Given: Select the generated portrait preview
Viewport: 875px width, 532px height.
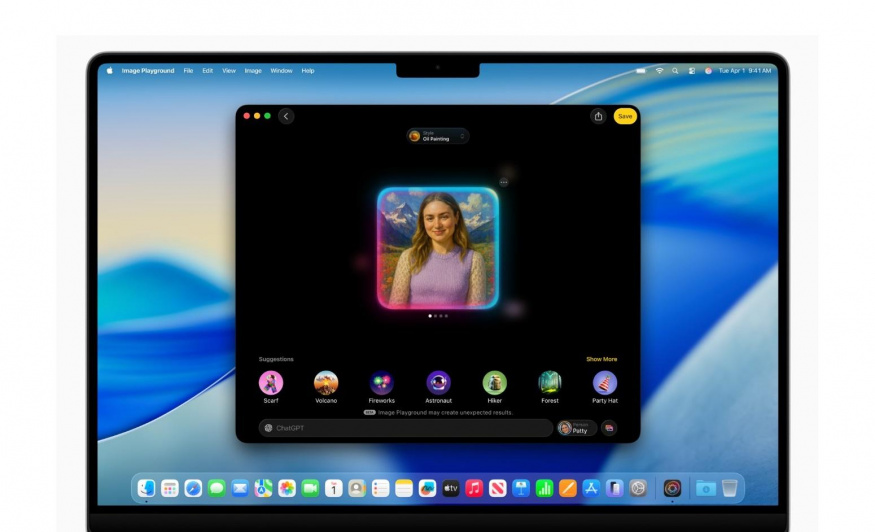Looking at the screenshot, I should click(438, 248).
